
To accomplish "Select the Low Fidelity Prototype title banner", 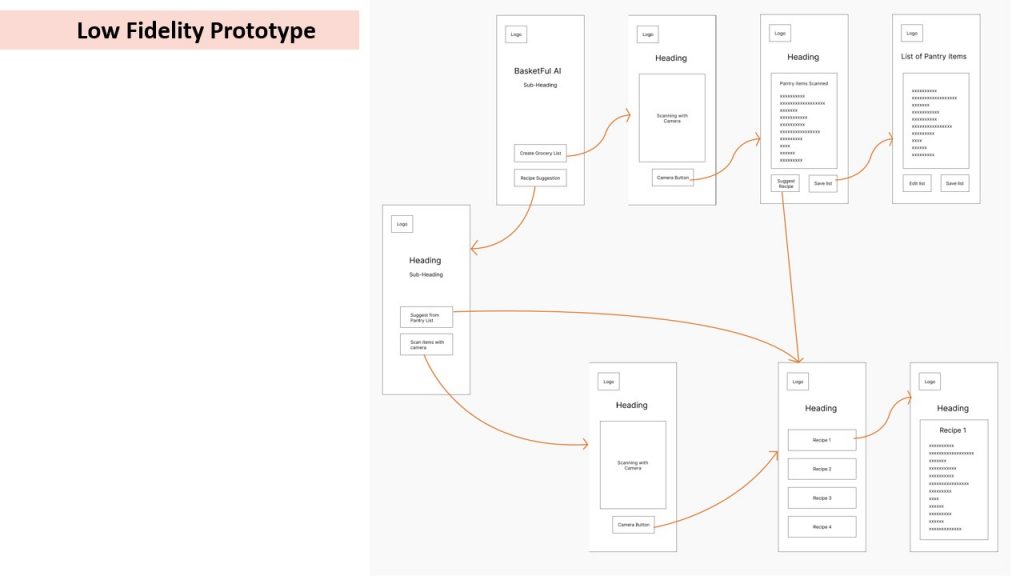I will click(195, 30).
